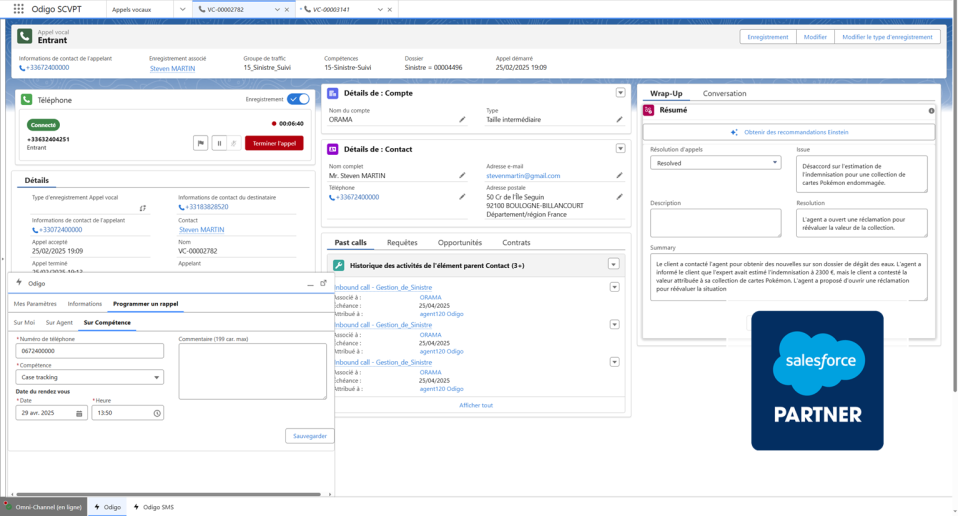Expand the Détails de Compte actions menu

(x=620, y=93)
